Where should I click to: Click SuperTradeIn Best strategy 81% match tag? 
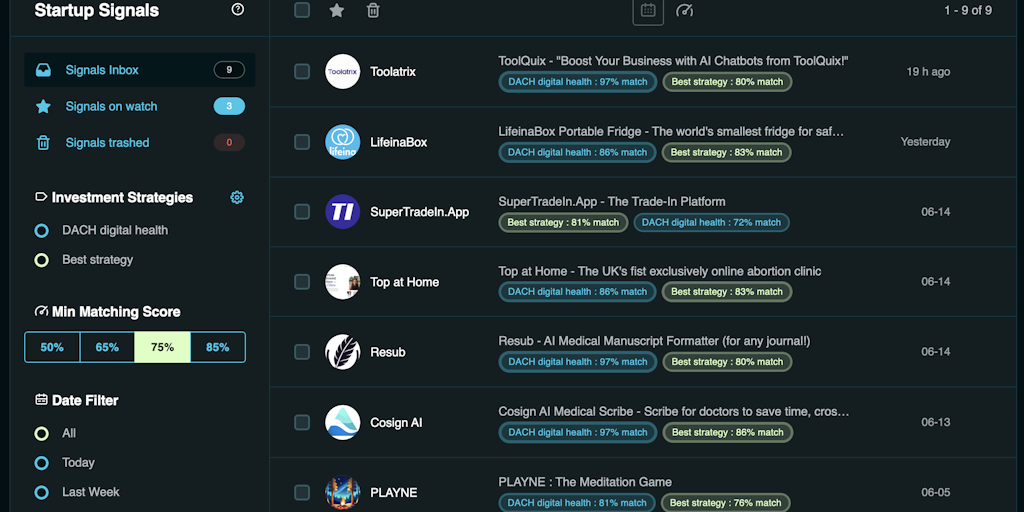click(564, 222)
